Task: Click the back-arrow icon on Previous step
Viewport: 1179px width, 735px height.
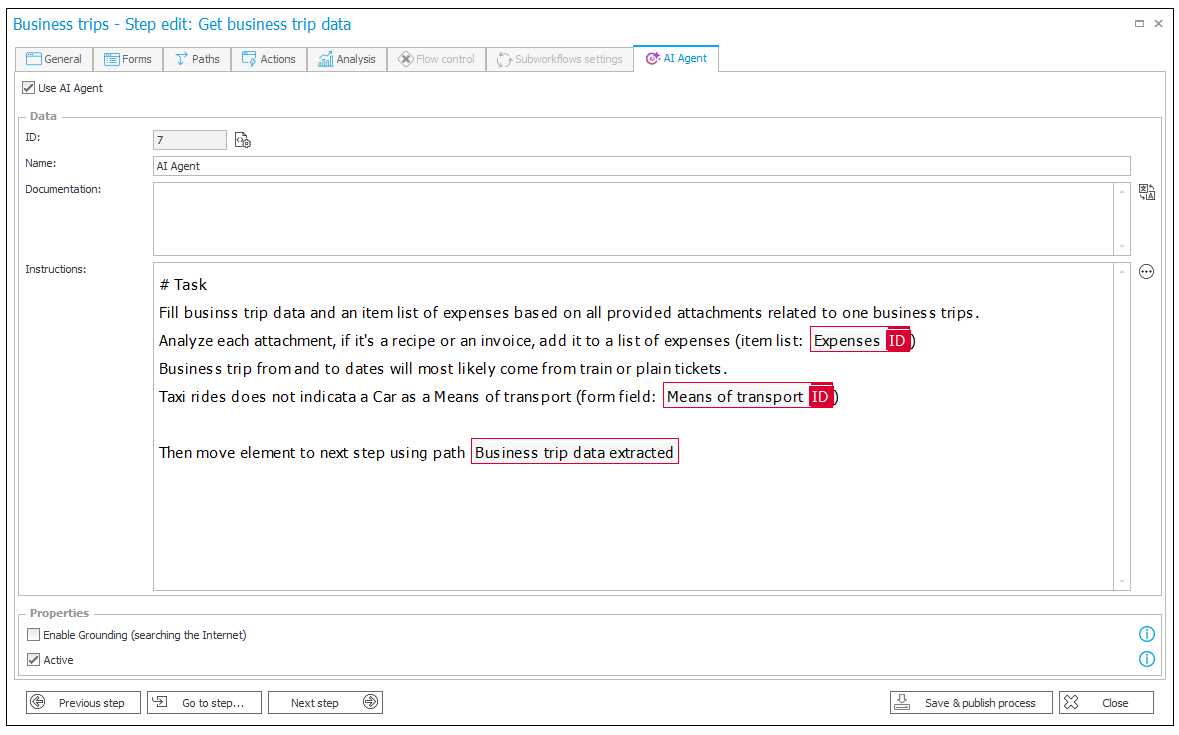Action: point(38,702)
